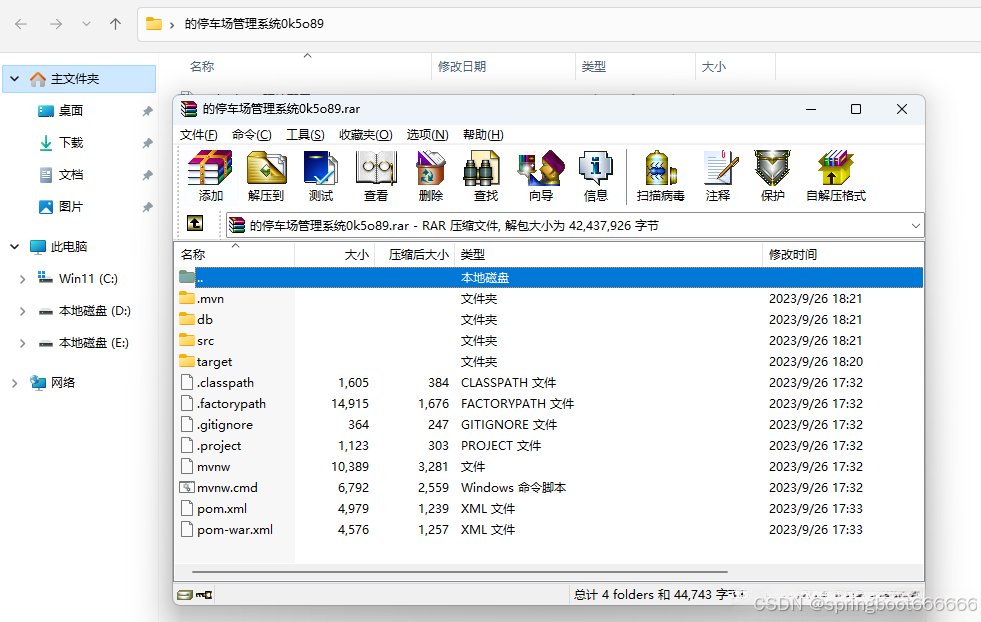The width and height of the screenshot is (981, 622).
Task: Click the 解压到 (Extract To) toolbar icon
Action: point(267,168)
